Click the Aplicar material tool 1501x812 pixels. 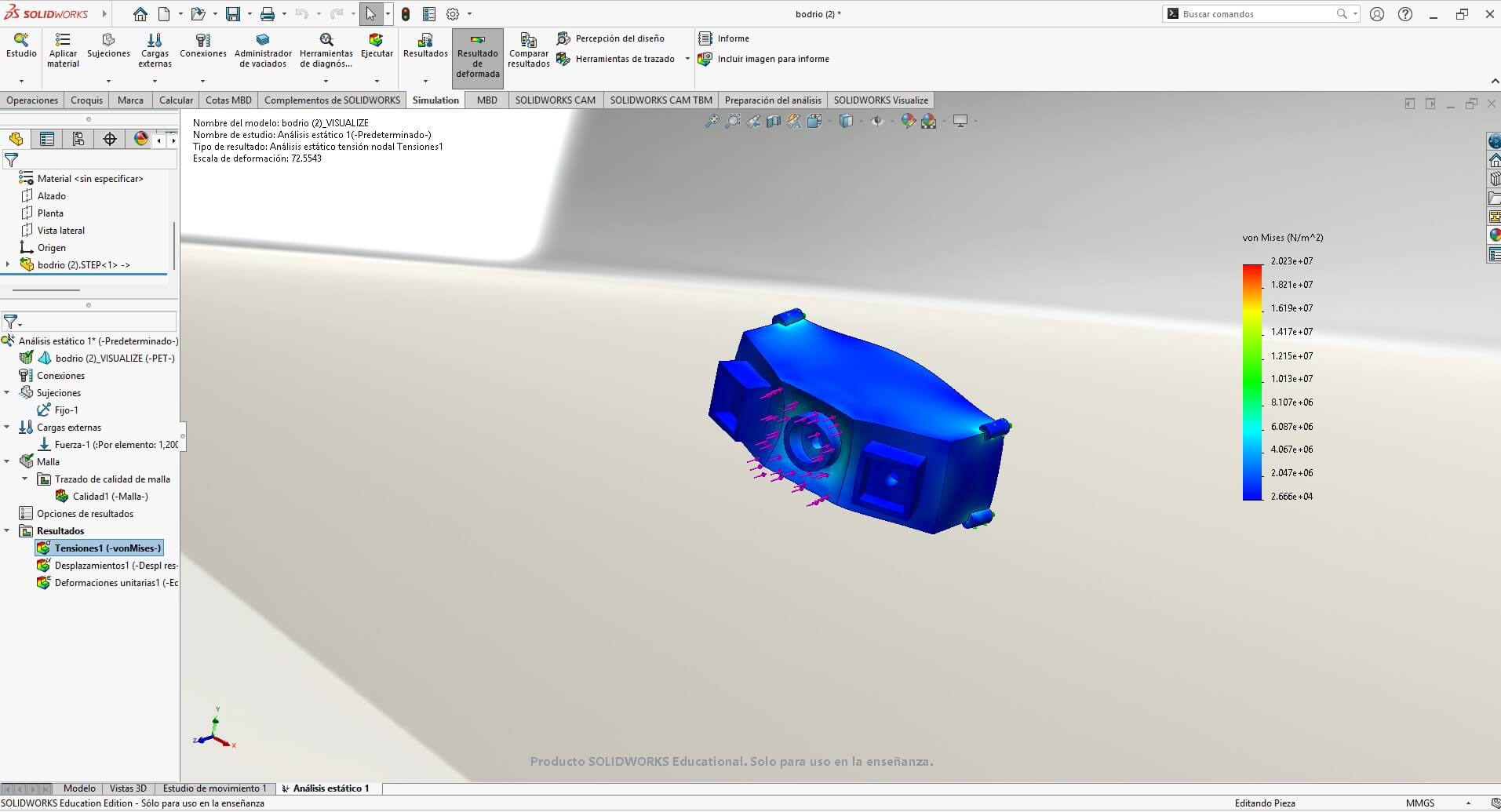tap(63, 50)
